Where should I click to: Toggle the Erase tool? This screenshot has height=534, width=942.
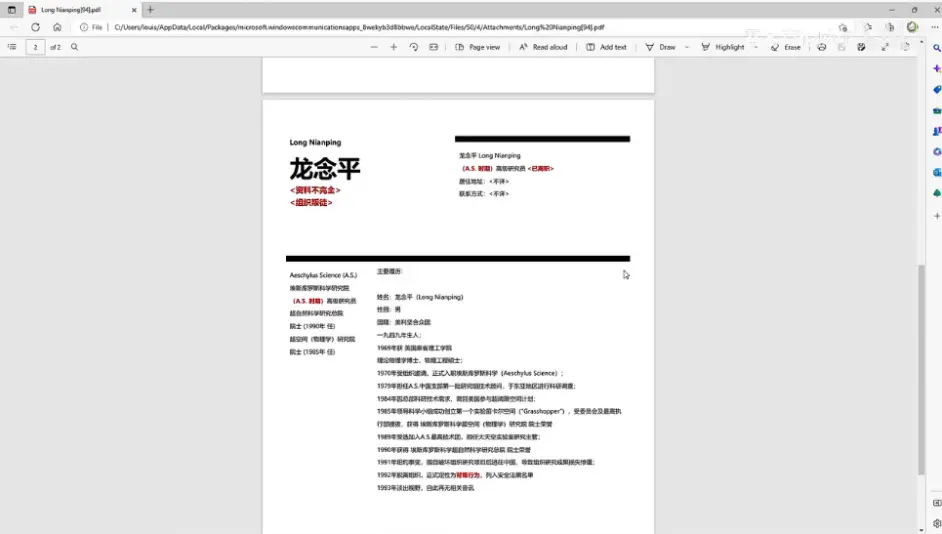tap(785, 47)
